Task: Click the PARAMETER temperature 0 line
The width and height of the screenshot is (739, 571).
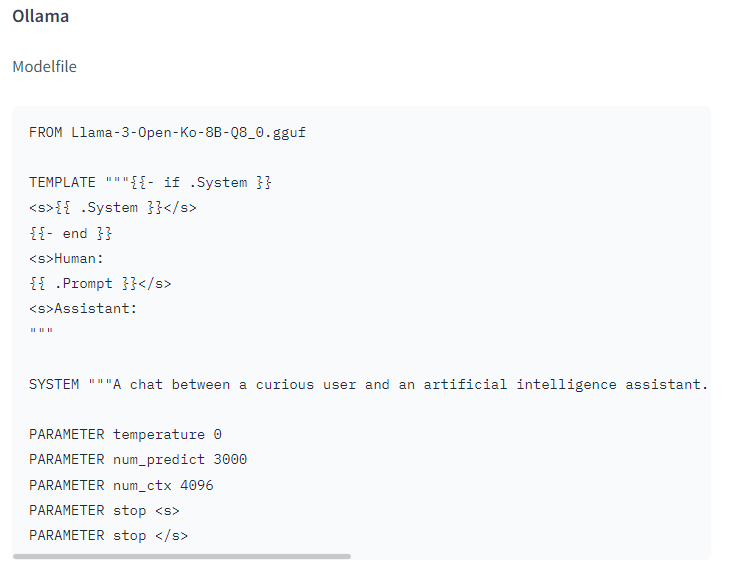Action: (125, 434)
